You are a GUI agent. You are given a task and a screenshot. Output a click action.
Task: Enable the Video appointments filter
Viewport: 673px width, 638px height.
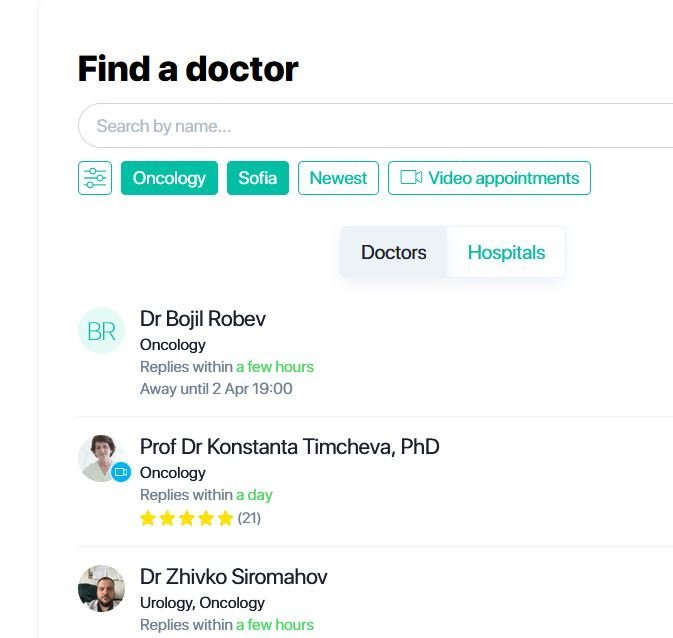(x=489, y=178)
